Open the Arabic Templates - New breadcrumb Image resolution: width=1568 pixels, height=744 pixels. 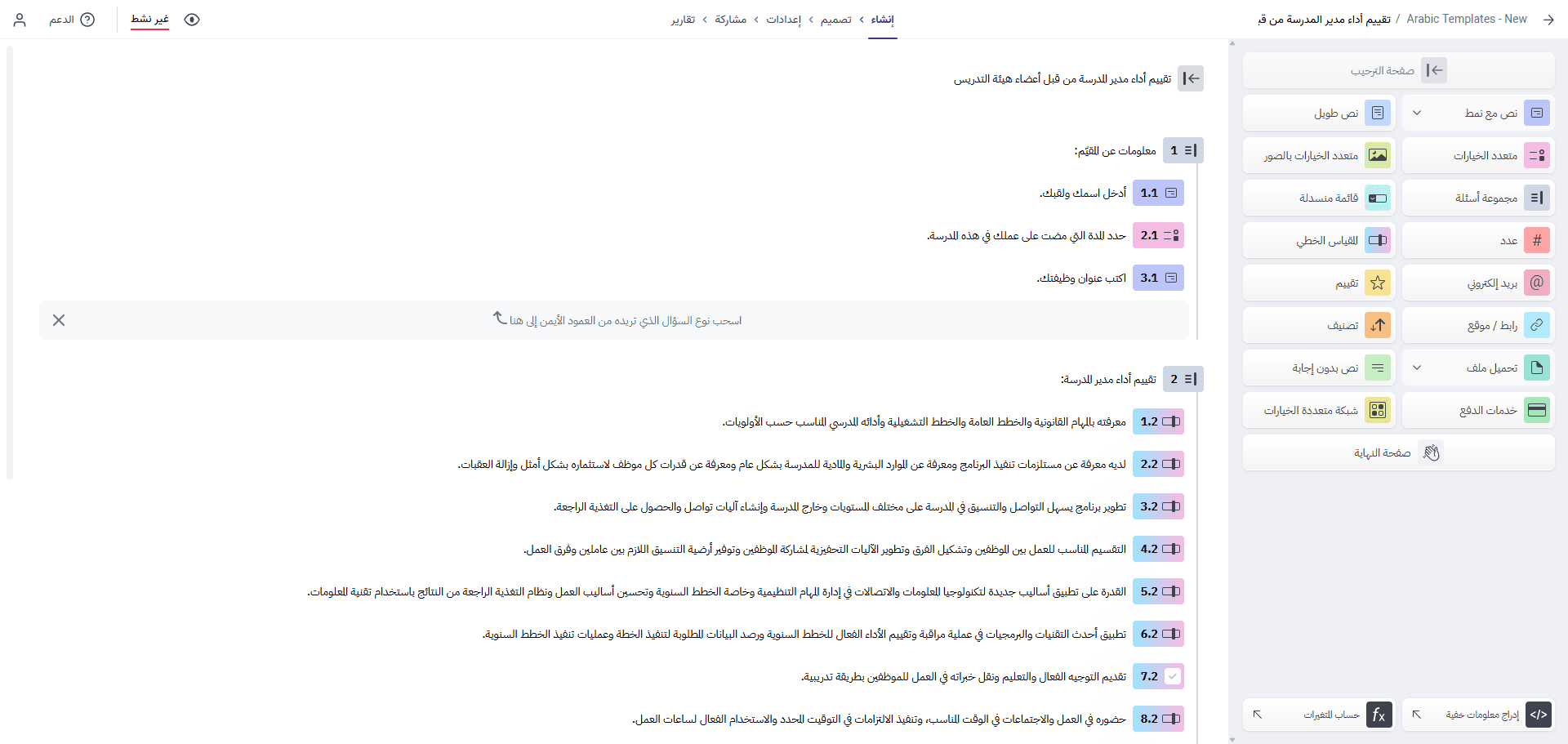pyautogui.click(x=1467, y=19)
